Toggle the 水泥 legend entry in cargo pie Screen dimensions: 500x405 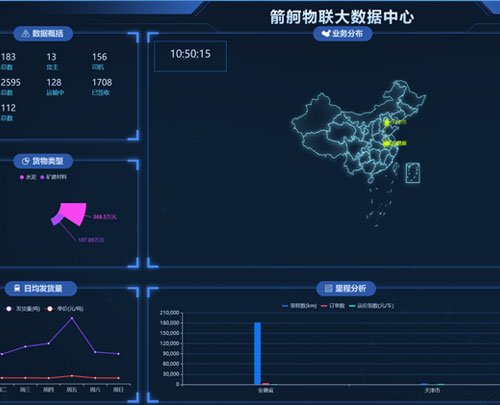pos(28,177)
